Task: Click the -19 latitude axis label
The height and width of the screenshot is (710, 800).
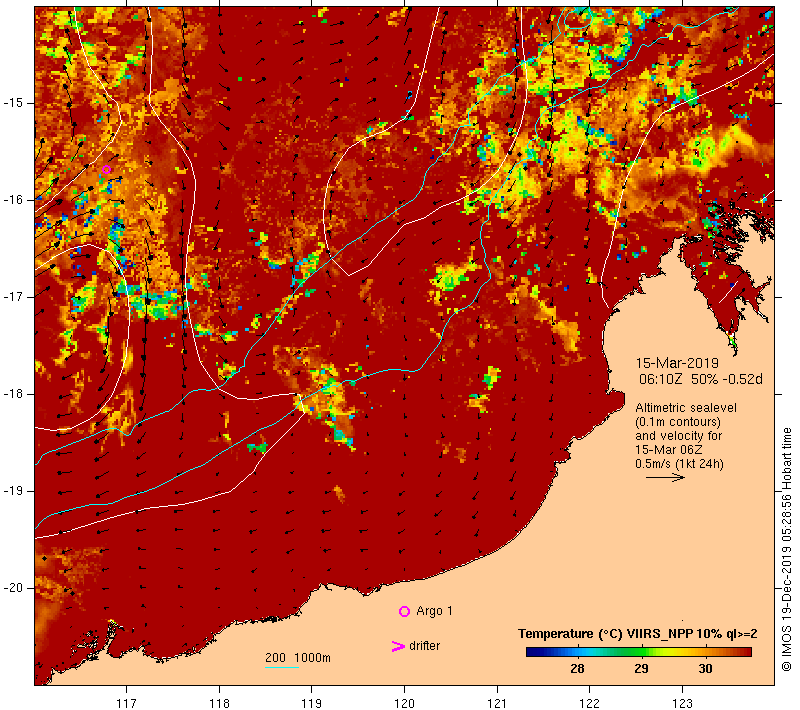Action: [x=12, y=491]
